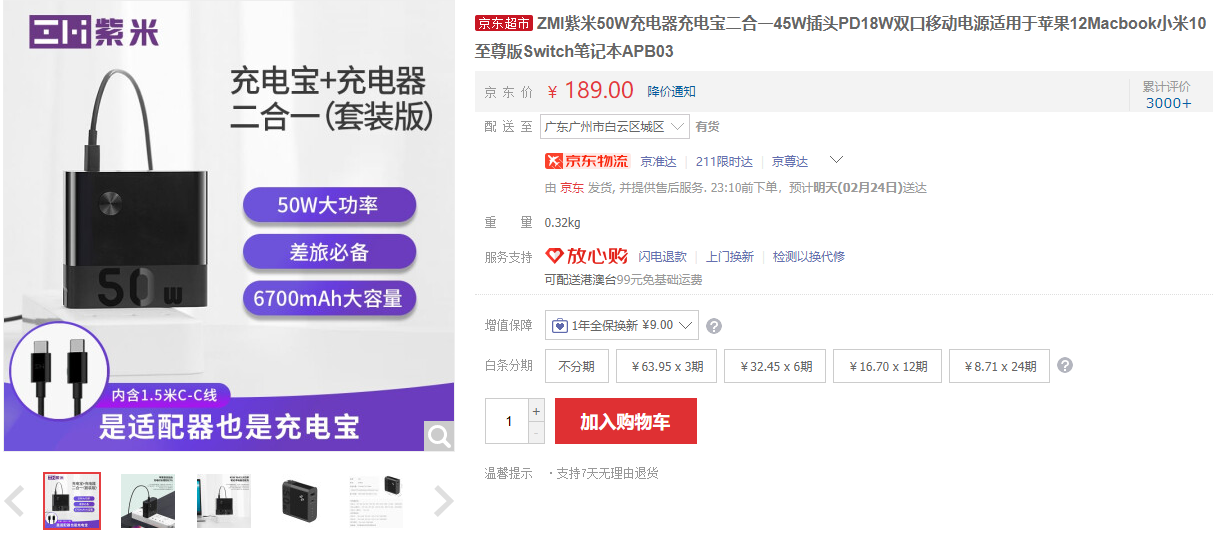Open the 1年全保换新 warranty dropdown
This screenshot has width=1215, height=546.
[x=621, y=325]
